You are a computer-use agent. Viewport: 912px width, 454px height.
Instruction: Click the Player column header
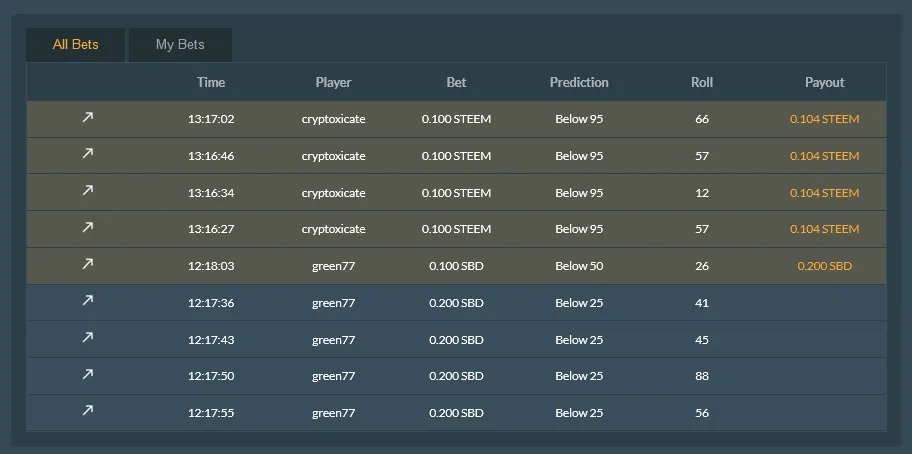coord(333,82)
